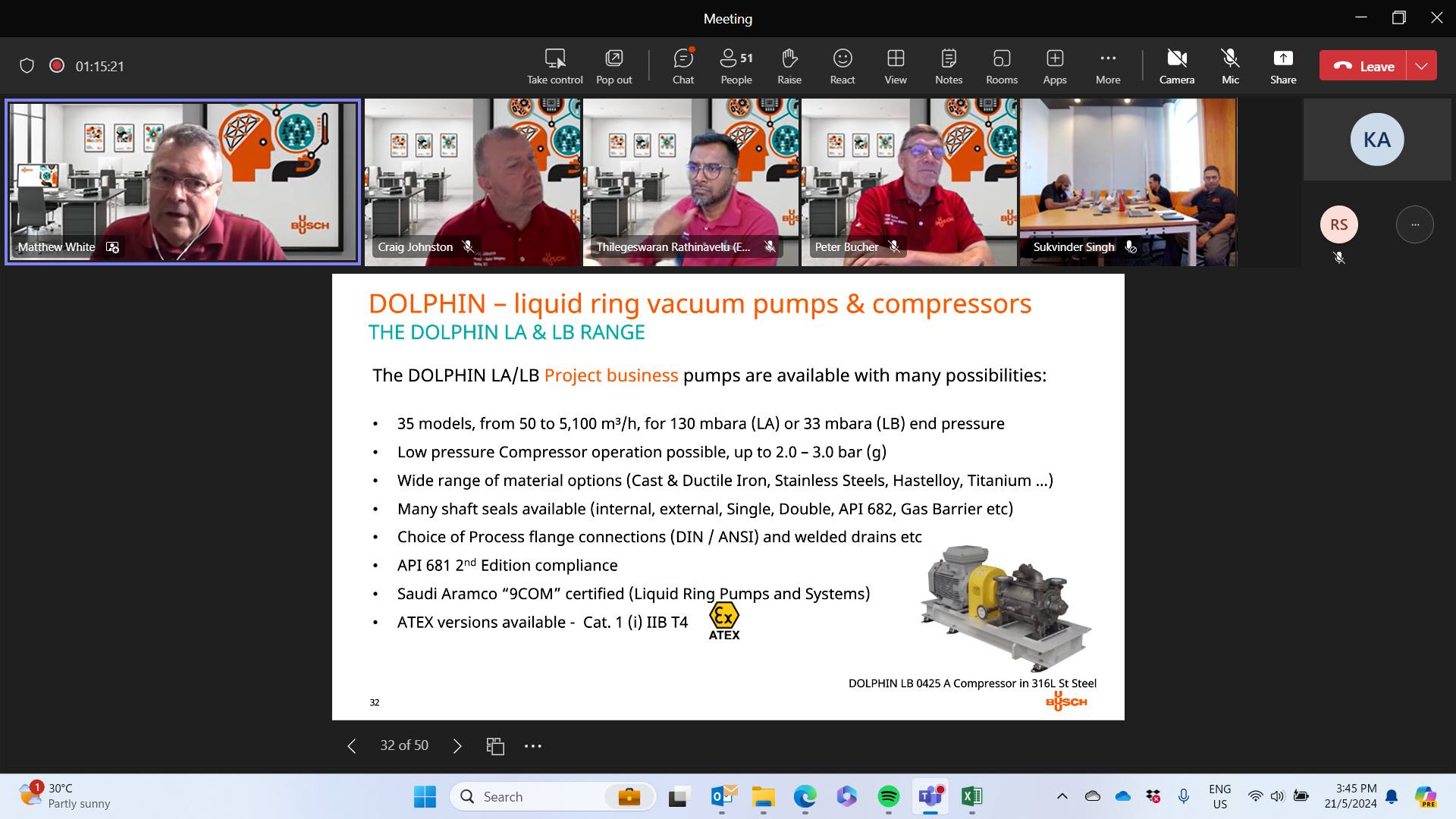Expand the Leave options dropdown arrow
The height and width of the screenshot is (819, 1456).
[x=1422, y=66]
